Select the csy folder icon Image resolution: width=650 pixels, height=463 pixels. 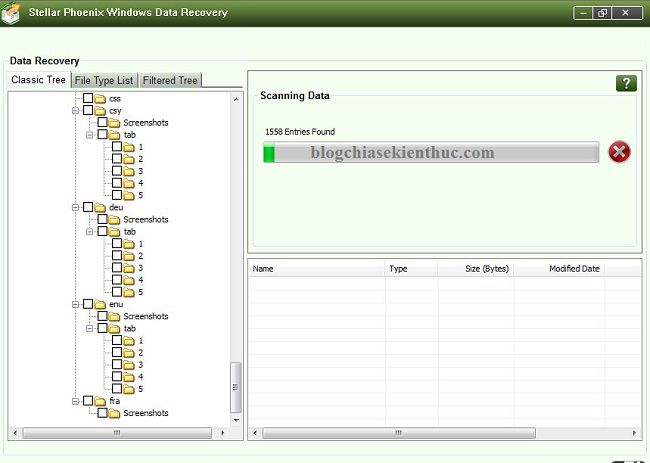point(100,111)
